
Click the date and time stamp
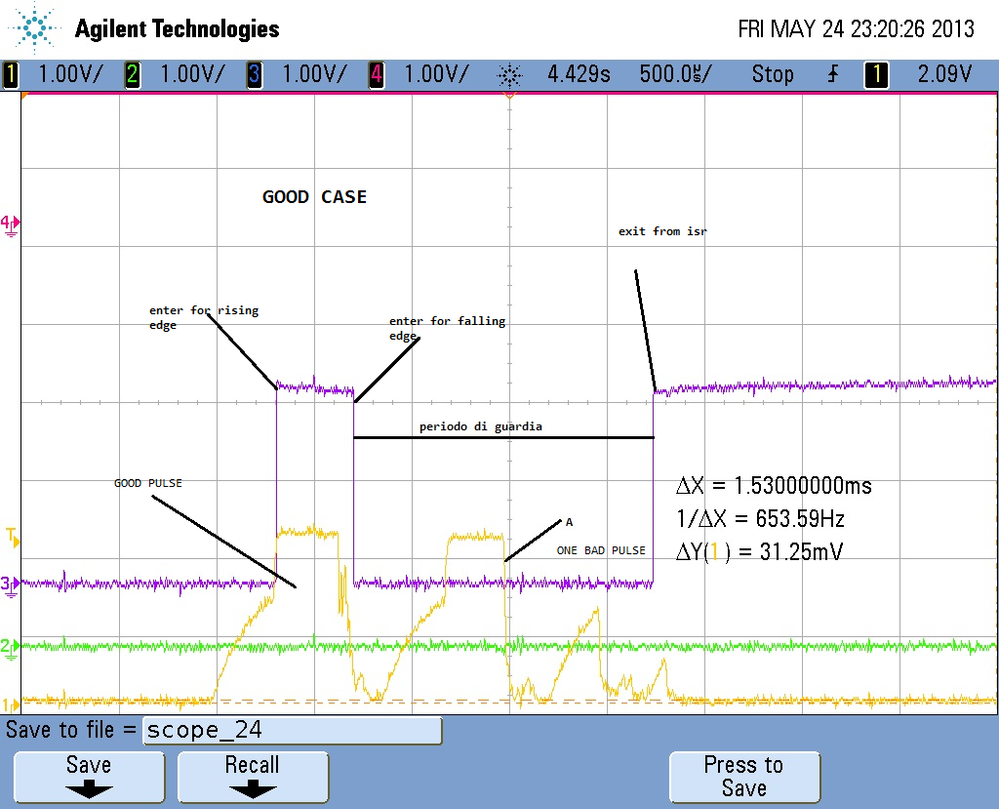(x=856, y=29)
